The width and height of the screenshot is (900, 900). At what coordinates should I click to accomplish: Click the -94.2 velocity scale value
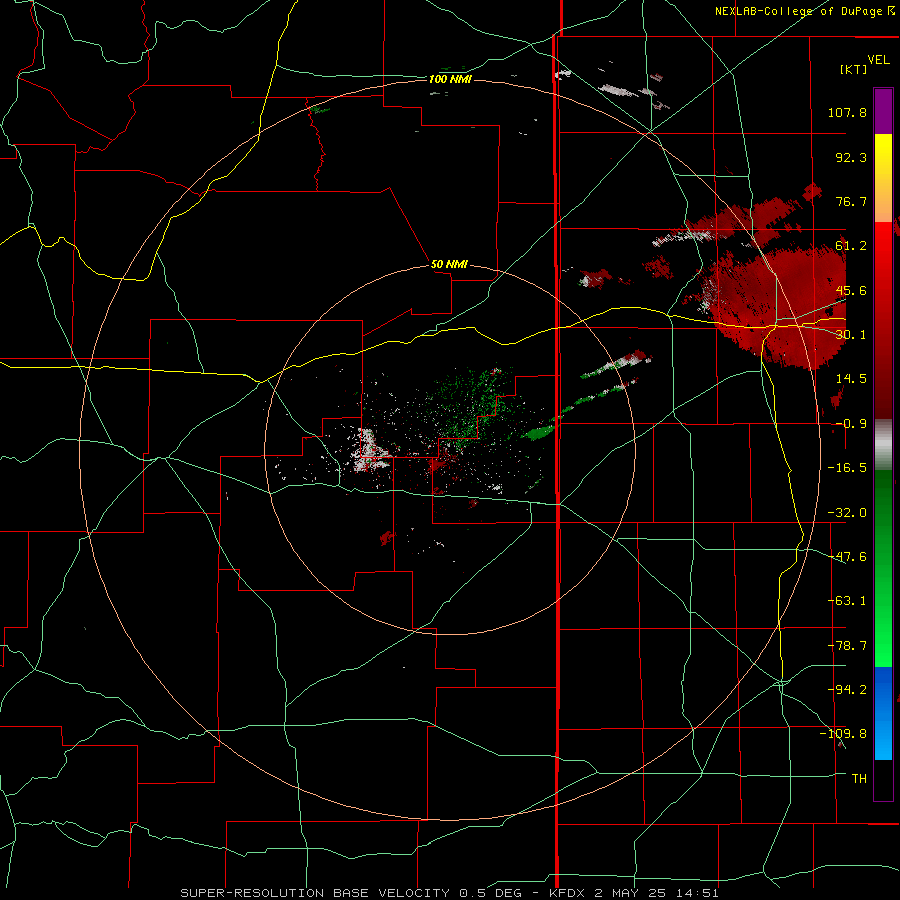[x=847, y=689]
